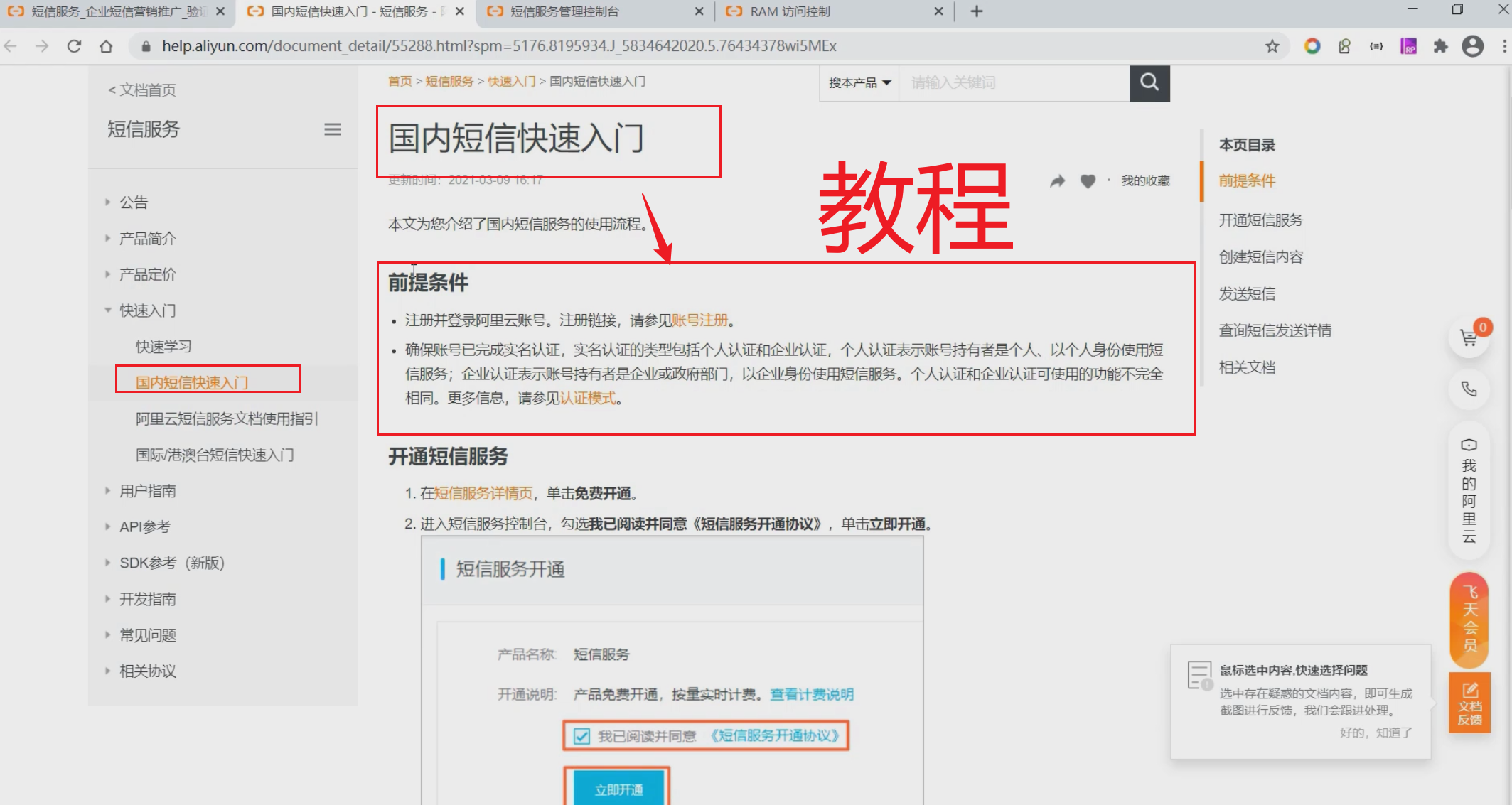Image resolution: width=1512 pixels, height=805 pixels.
Task: Open the browser extensions puzzle icon
Action: coord(1440,46)
